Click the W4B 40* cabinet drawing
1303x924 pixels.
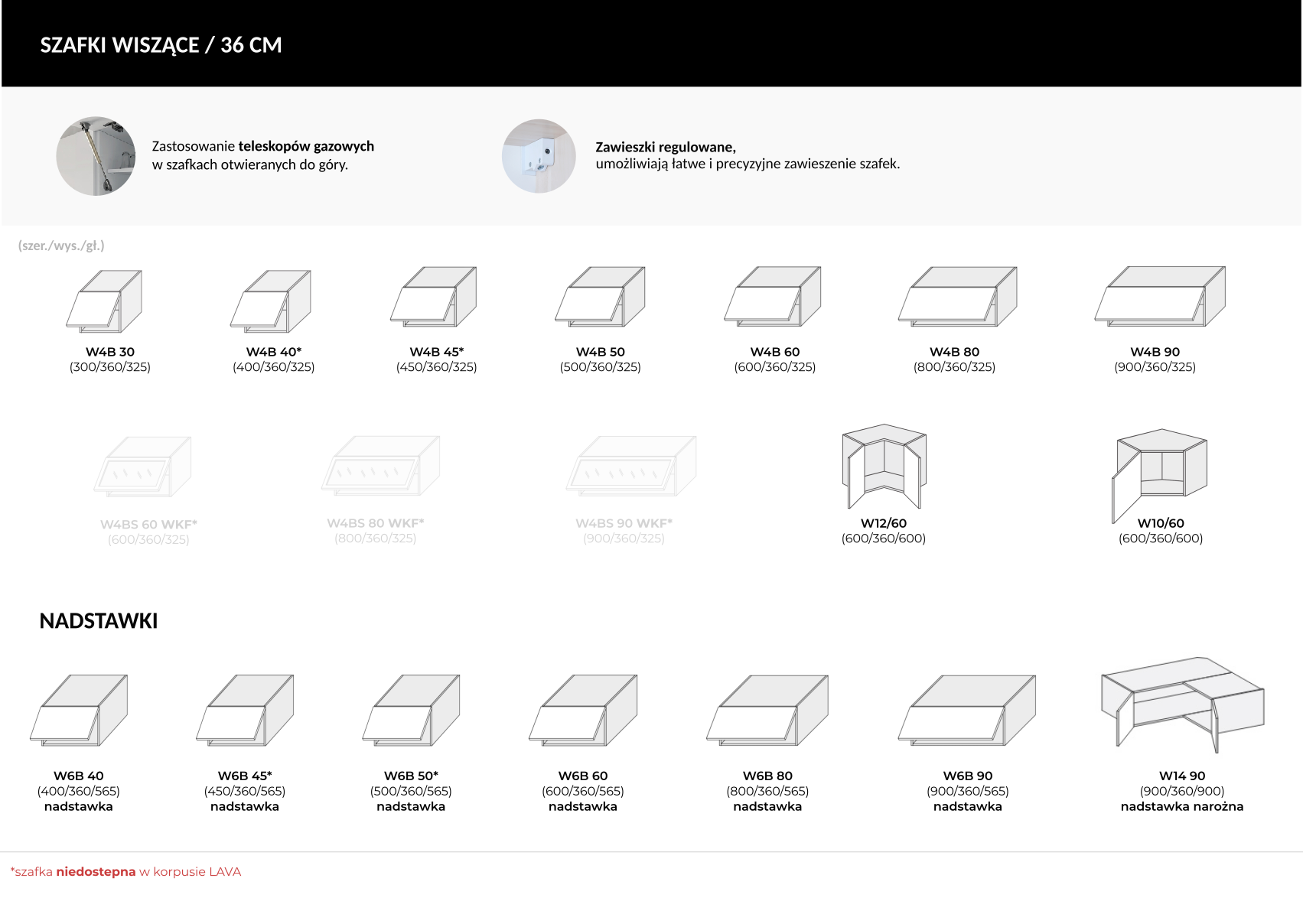[x=271, y=301]
